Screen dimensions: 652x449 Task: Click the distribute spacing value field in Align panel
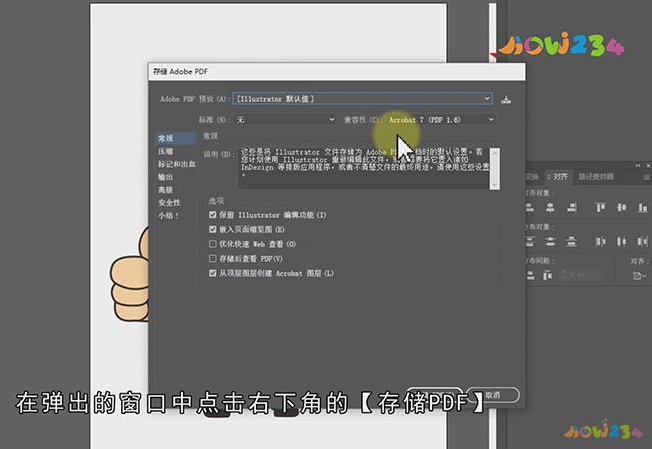[x=581, y=275]
